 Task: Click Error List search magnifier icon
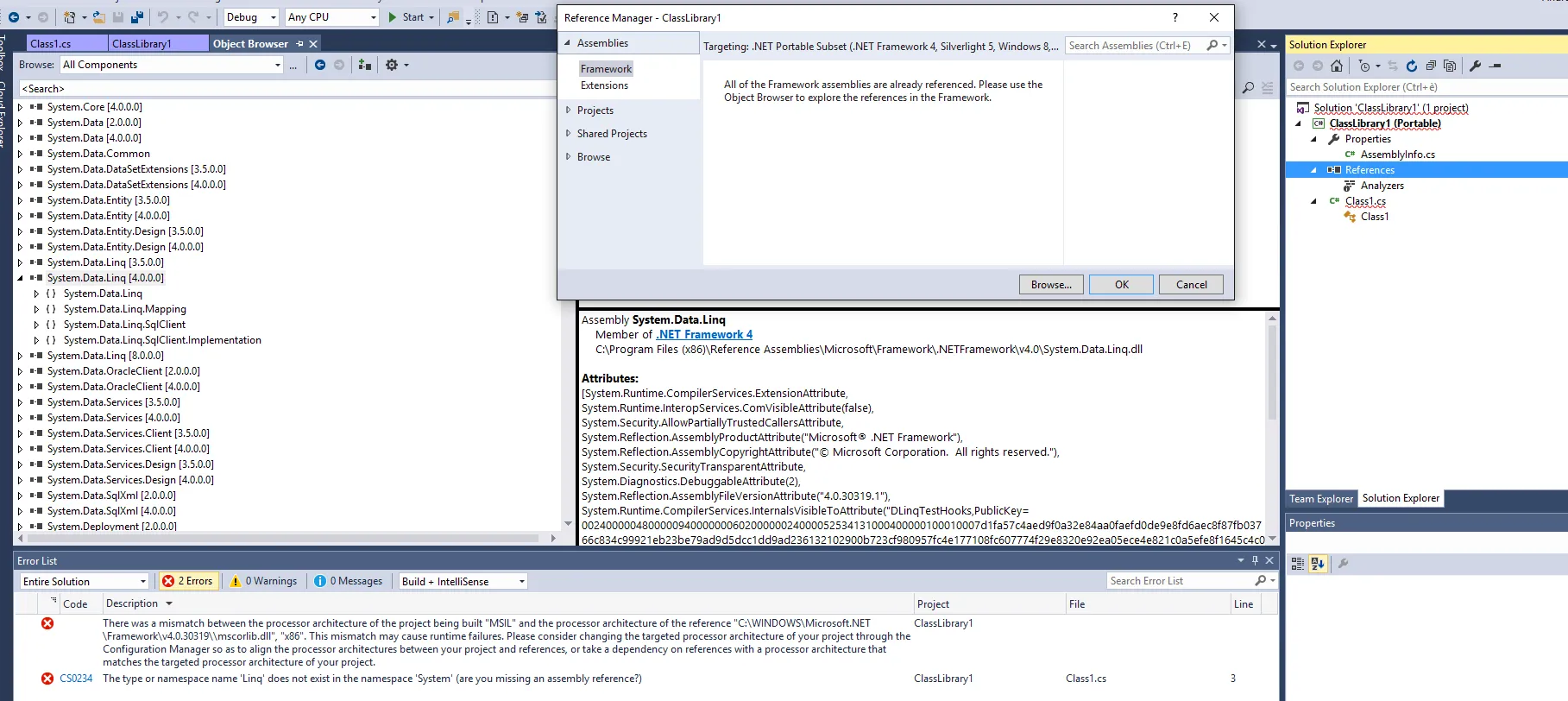click(1261, 581)
